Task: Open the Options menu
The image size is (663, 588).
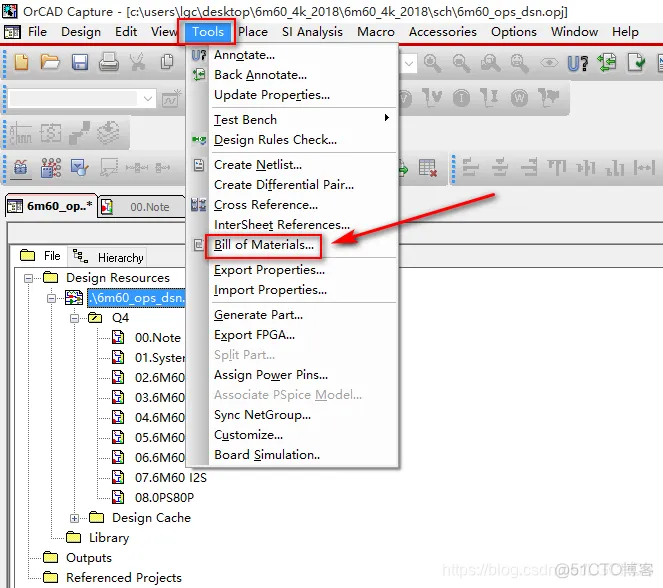Action: 513,32
